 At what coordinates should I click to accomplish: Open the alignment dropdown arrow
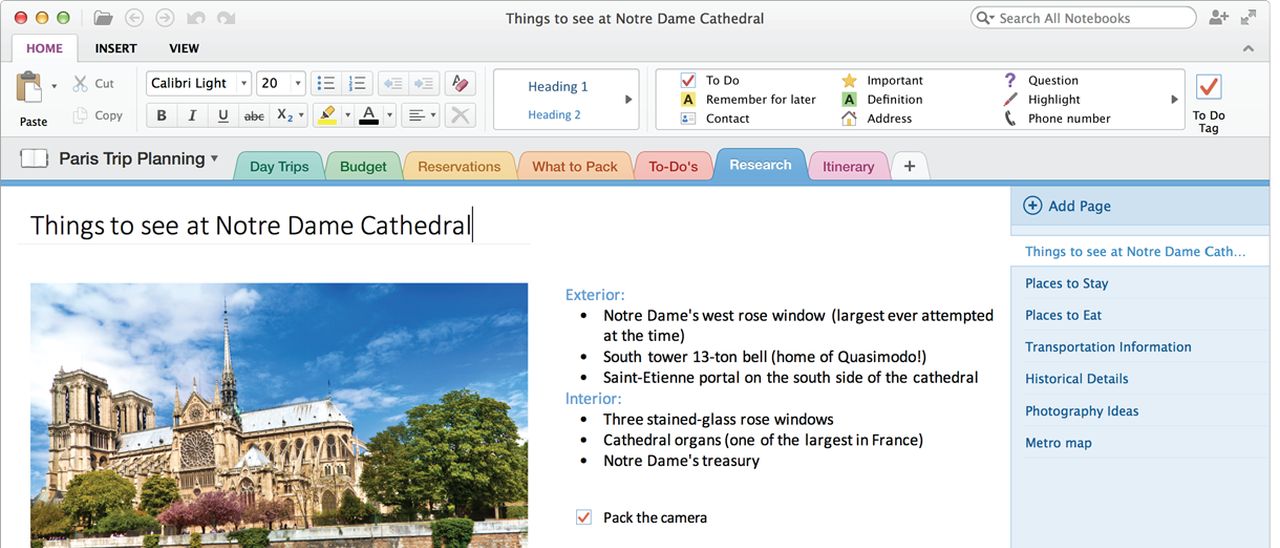click(x=434, y=115)
